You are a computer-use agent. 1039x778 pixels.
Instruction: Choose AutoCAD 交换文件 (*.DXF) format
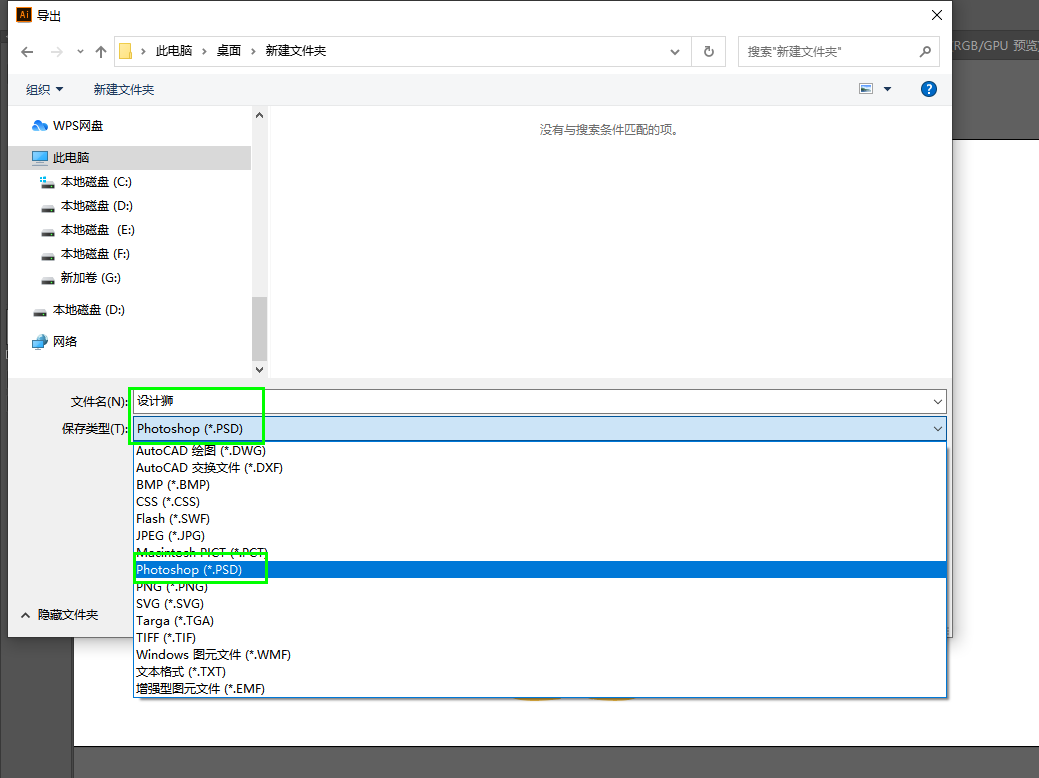pos(539,468)
